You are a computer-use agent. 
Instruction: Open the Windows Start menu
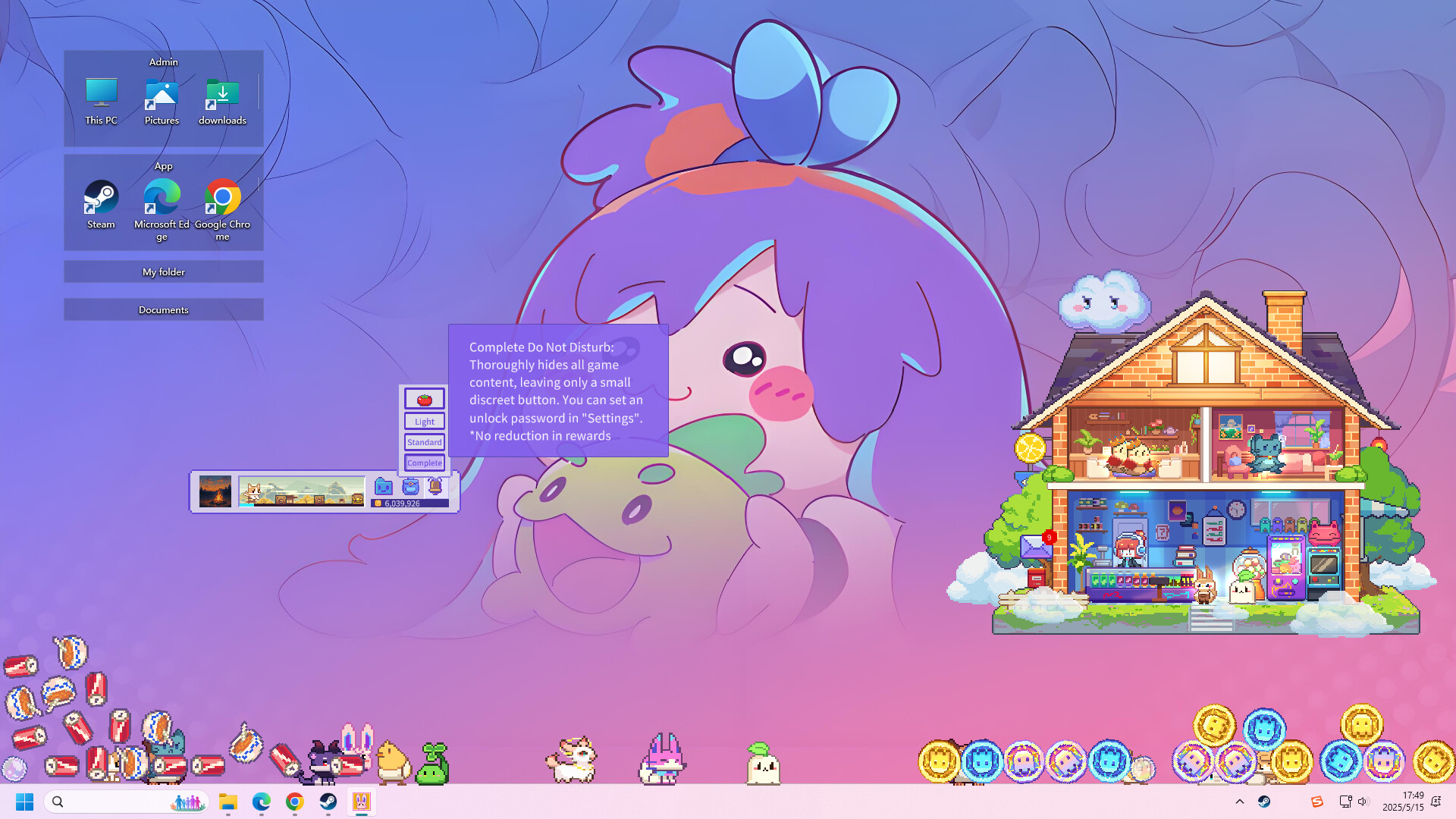[x=24, y=802]
